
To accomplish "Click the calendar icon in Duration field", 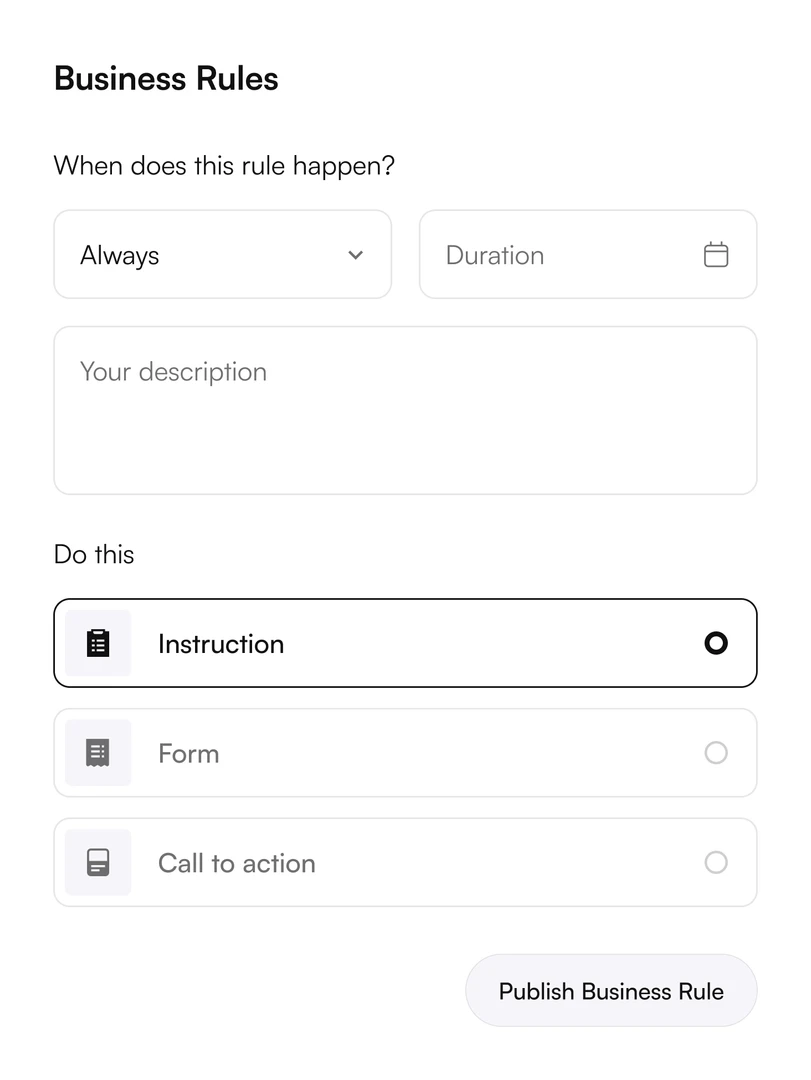I will pyautogui.click(x=716, y=255).
